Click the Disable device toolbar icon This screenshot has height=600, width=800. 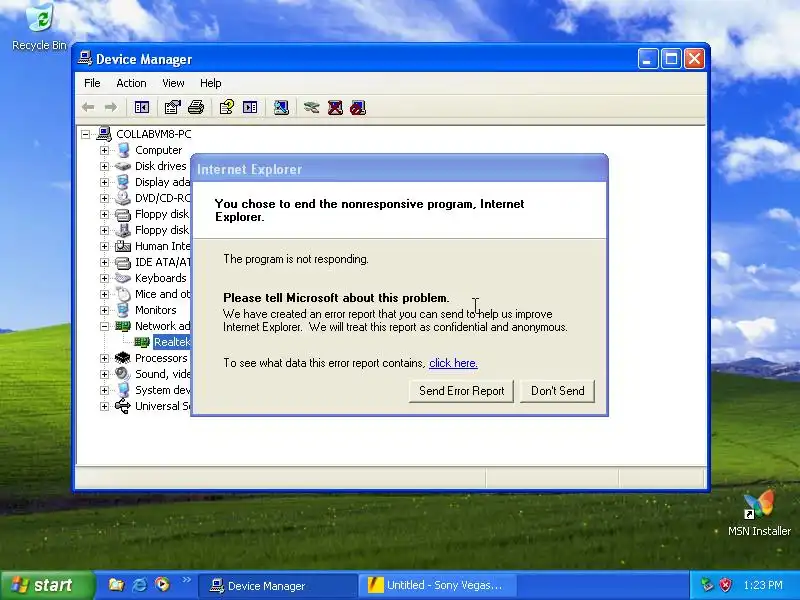click(358, 107)
